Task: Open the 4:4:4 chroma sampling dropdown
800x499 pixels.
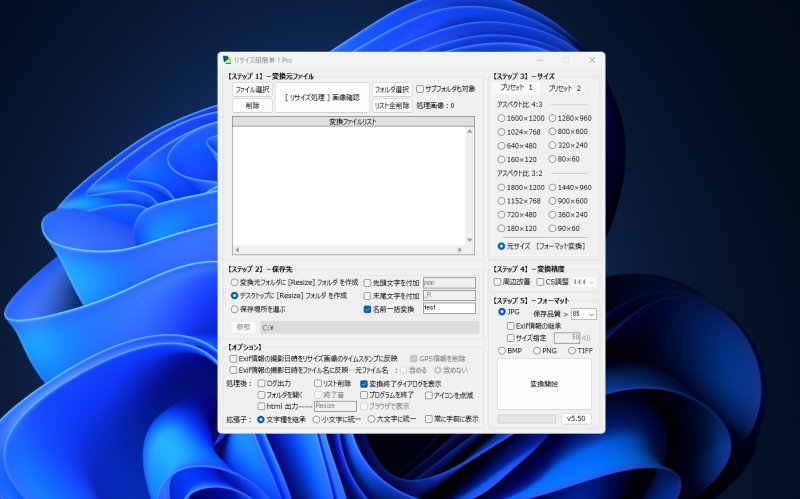Action: coord(584,282)
